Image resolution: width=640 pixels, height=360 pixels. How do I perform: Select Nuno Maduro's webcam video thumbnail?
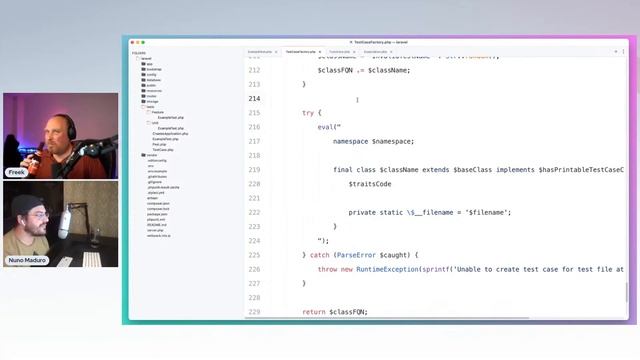pos(61,224)
